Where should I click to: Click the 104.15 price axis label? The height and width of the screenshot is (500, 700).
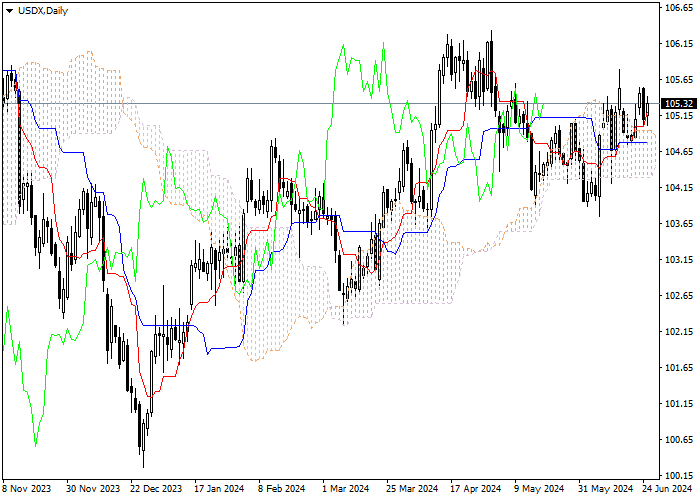[x=679, y=188]
